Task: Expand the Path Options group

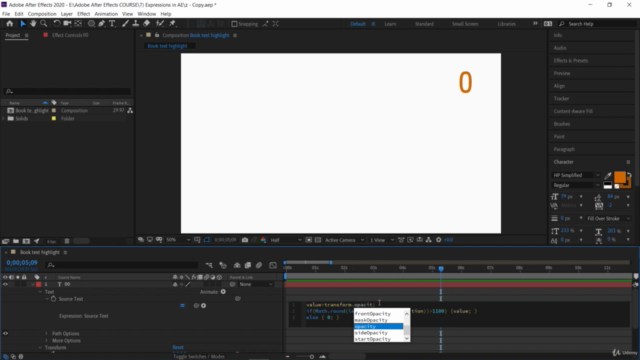Action: (x=47, y=333)
